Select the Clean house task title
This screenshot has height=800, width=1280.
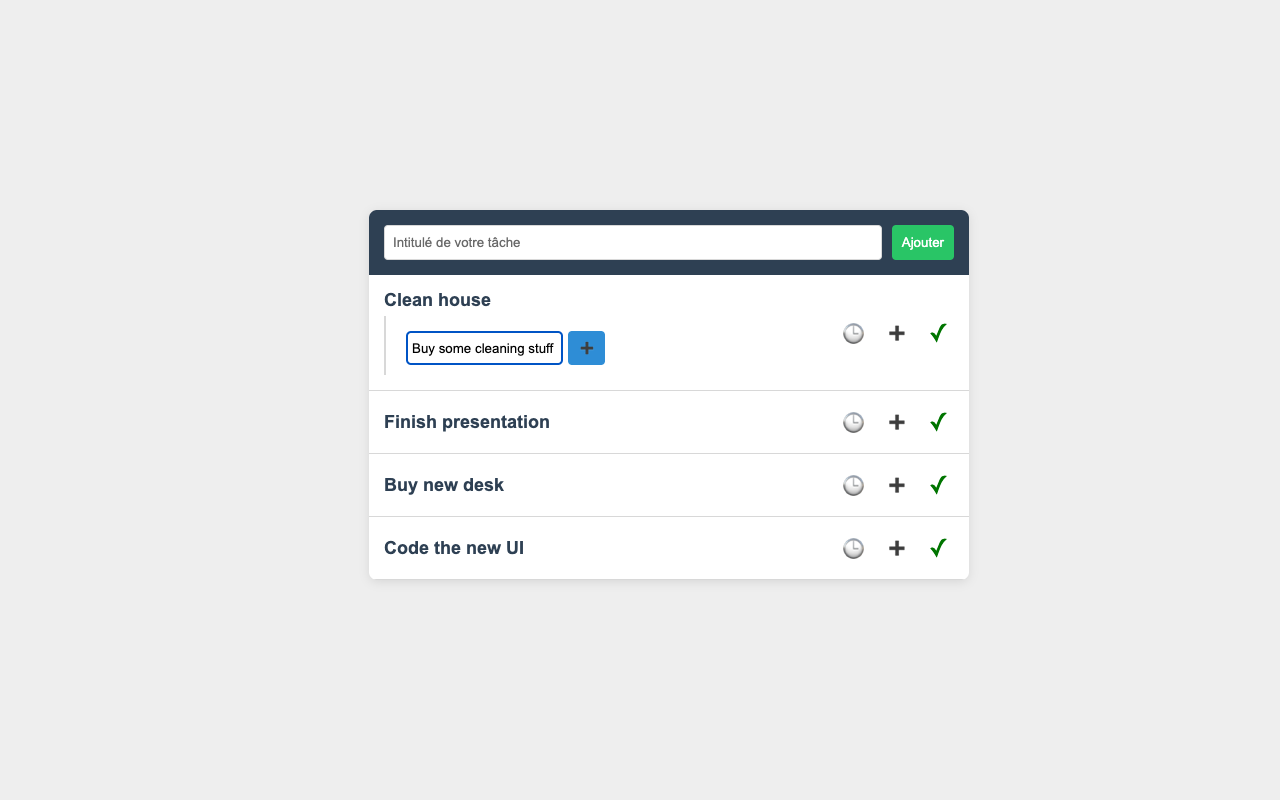437,300
